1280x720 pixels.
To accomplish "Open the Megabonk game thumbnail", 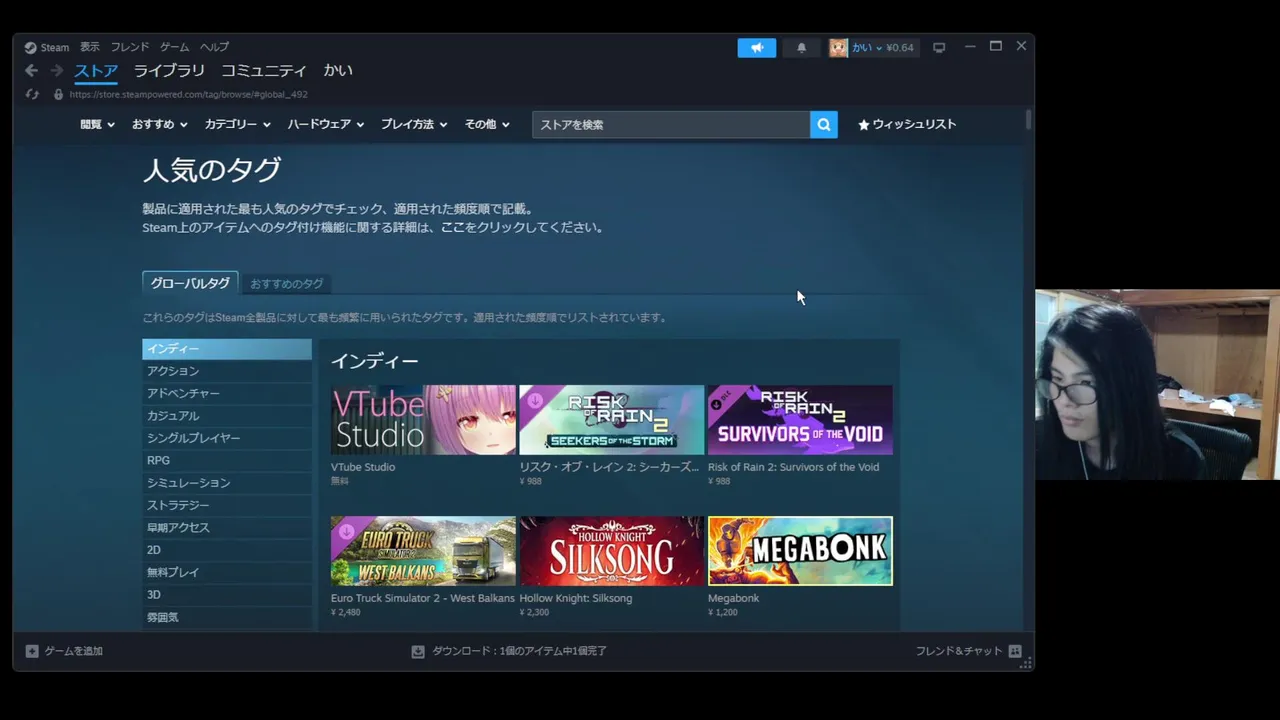I will coord(800,551).
